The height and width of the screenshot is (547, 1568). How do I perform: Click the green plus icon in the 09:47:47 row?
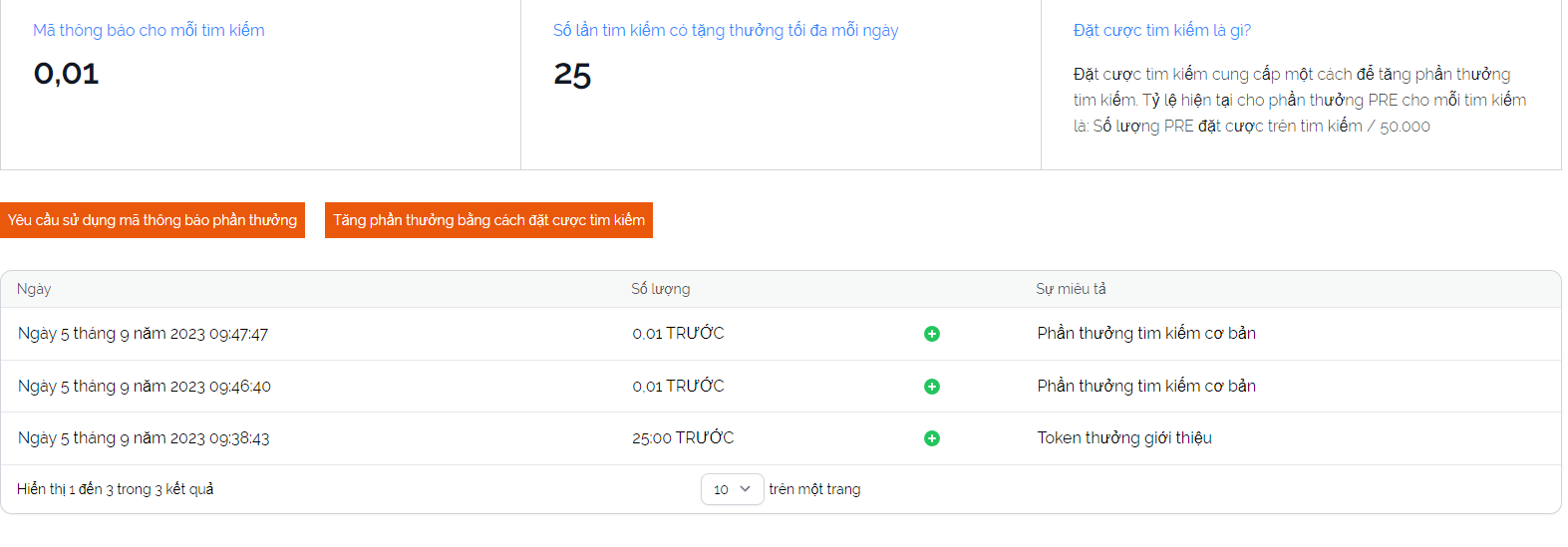click(x=931, y=334)
